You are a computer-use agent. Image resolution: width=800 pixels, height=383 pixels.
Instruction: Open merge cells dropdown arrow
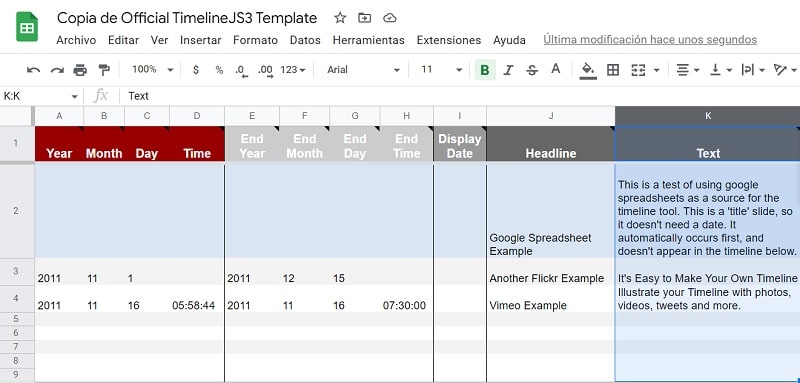point(657,70)
